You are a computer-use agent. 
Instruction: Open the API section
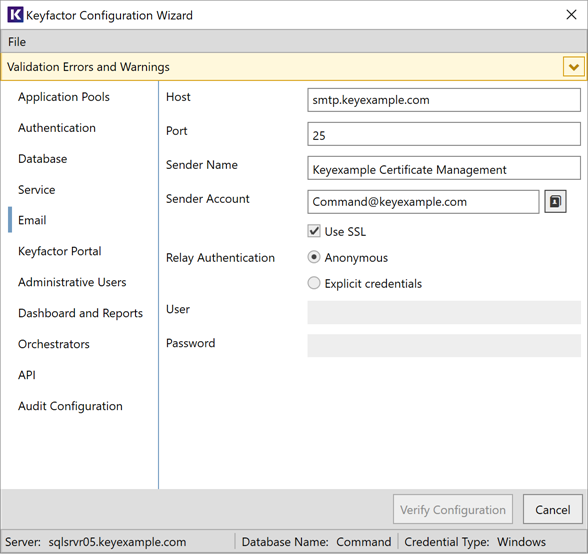(27, 375)
